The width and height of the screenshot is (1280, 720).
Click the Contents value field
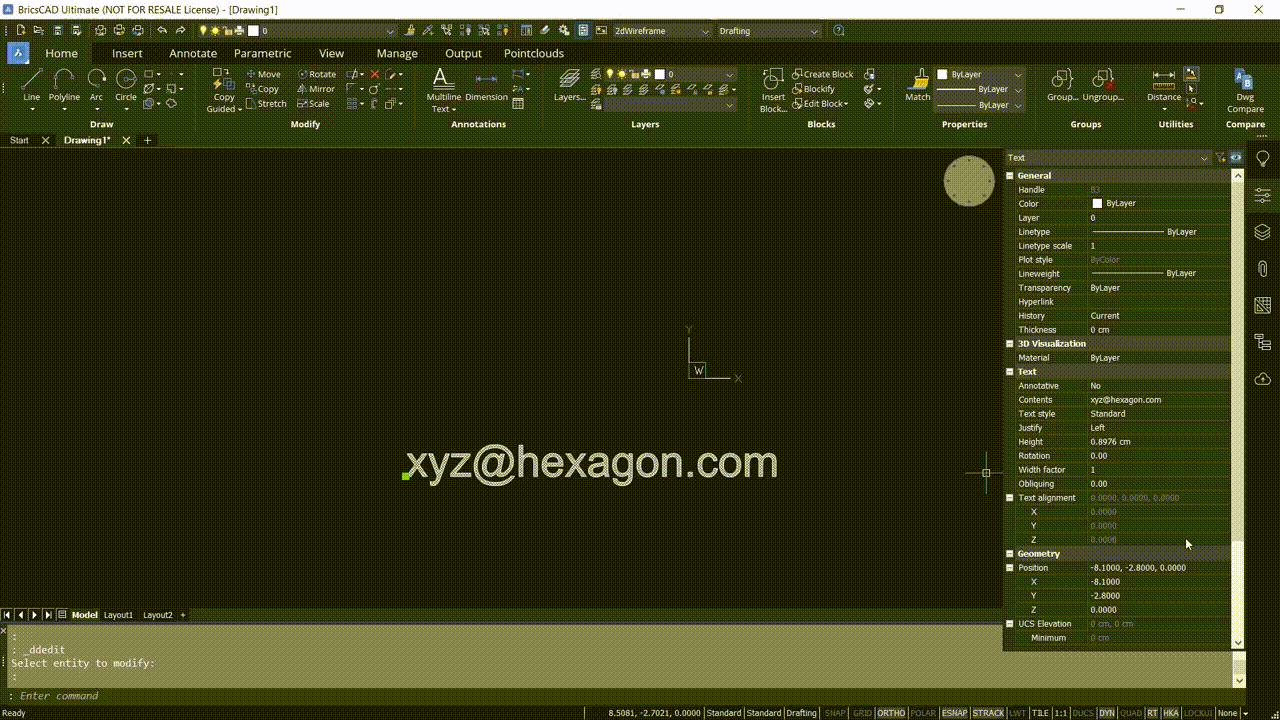tap(1159, 400)
